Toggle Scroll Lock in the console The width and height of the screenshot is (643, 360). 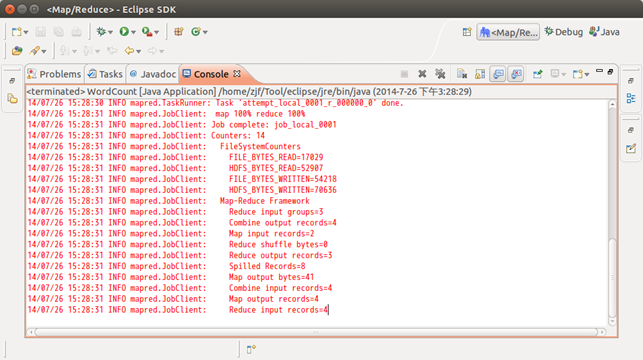(480, 74)
